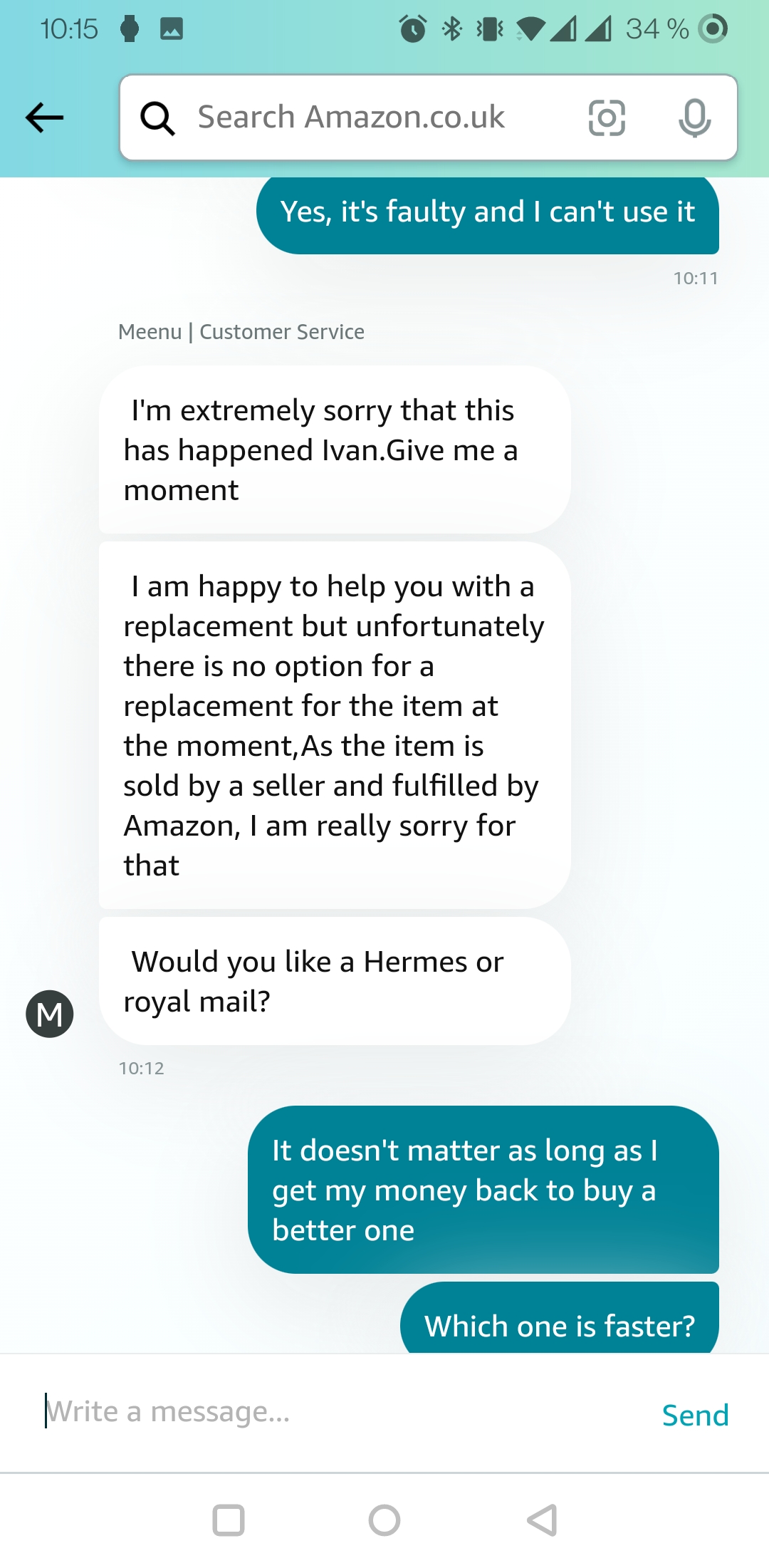Tap Android recent apps square button
This screenshot has height=1568, width=769.
(x=229, y=1520)
